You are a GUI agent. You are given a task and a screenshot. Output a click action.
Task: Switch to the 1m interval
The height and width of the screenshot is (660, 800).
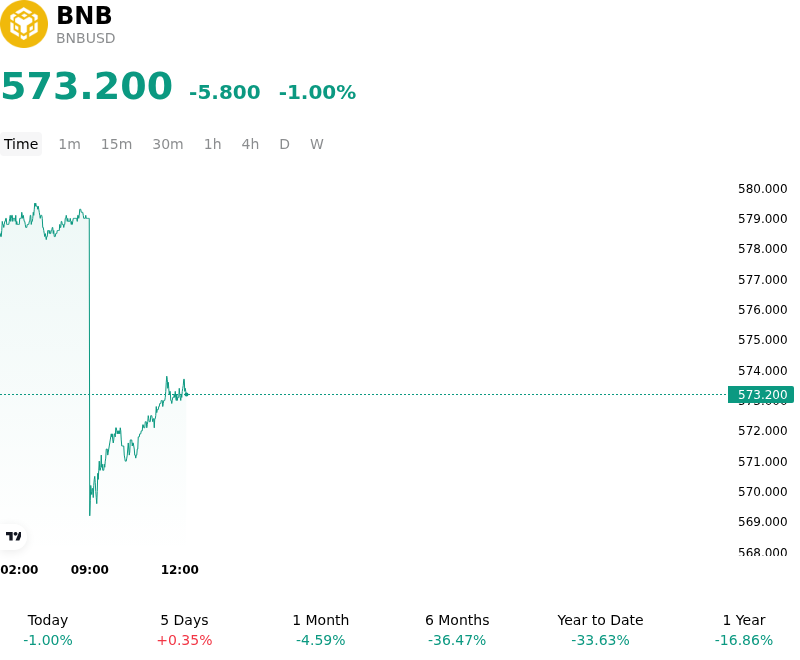(69, 144)
